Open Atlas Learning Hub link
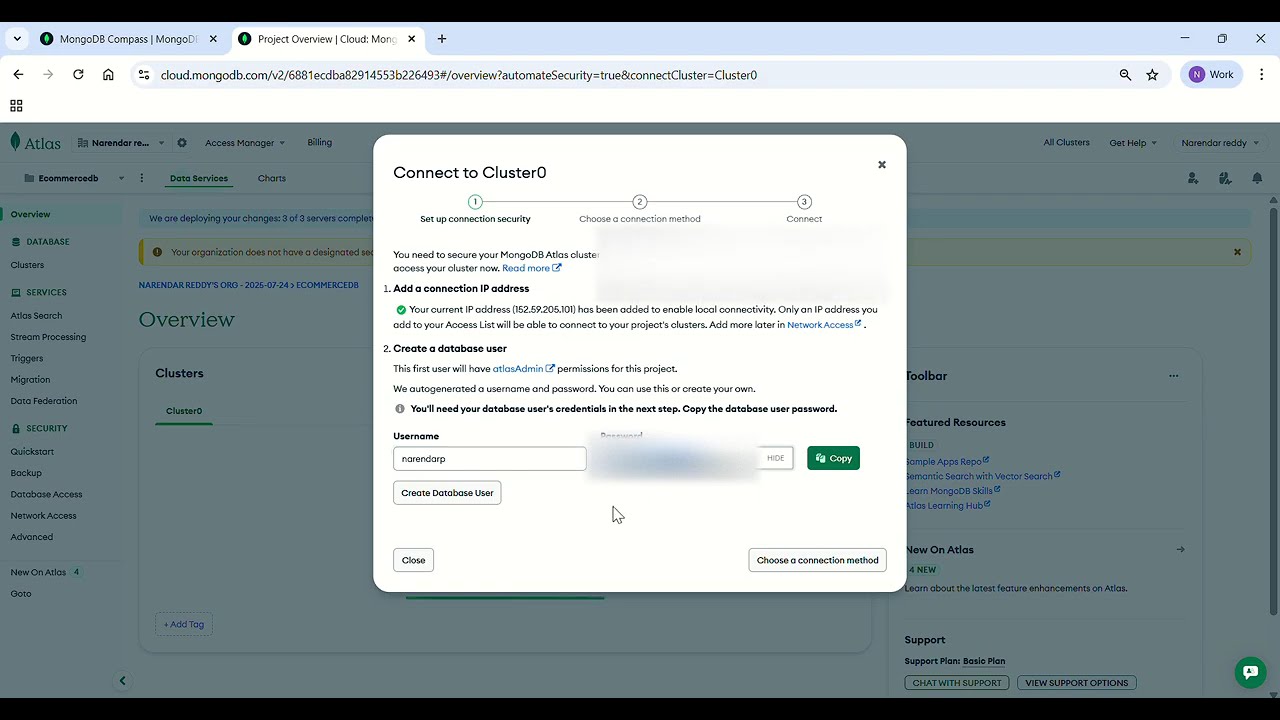1280x720 pixels. click(947, 506)
